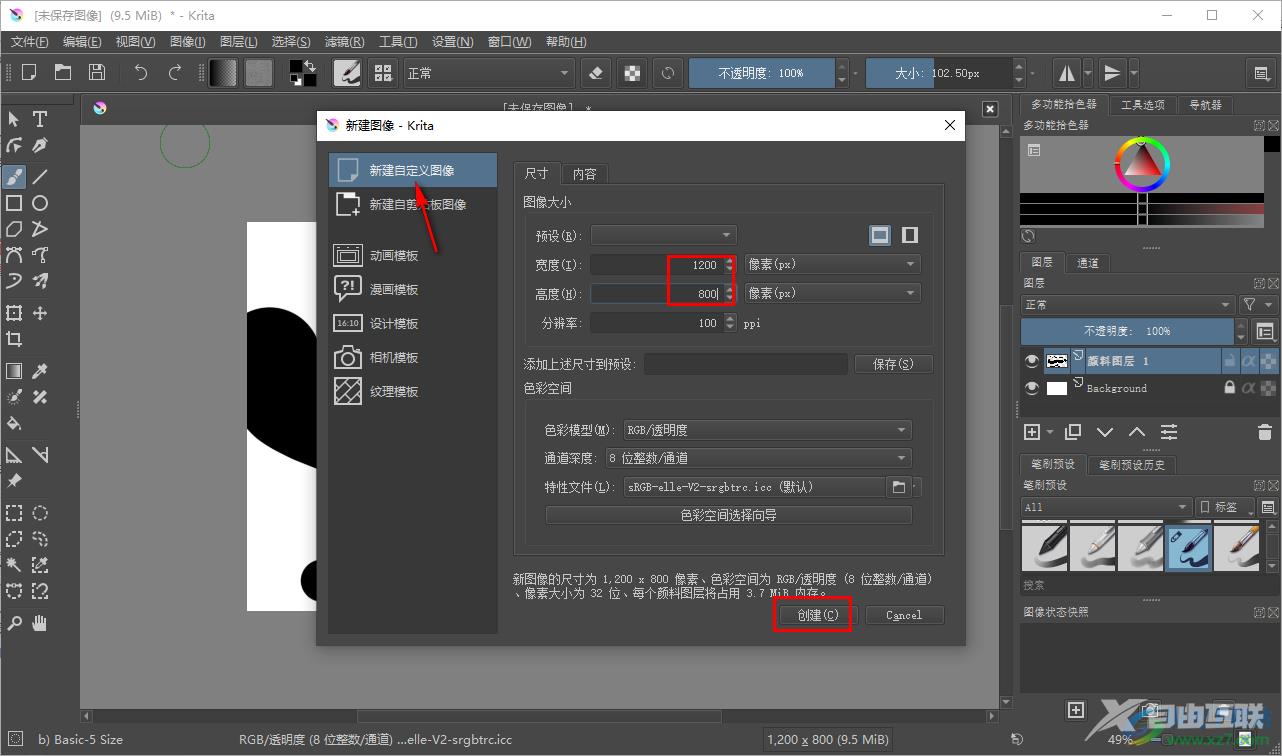Image resolution: width=1282 pixels, height=756 pixels.
Task: Delete layer with trash icon
Action: pos(1265,432)
